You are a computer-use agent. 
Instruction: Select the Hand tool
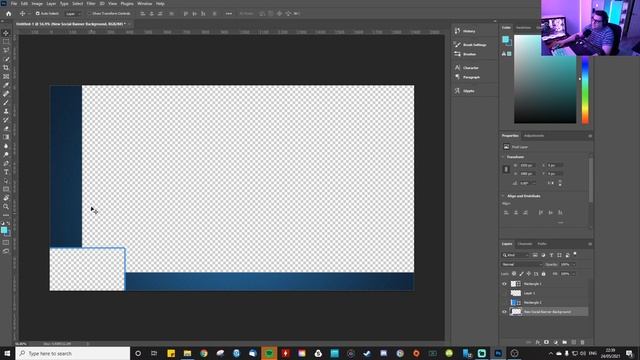(6, 198)
